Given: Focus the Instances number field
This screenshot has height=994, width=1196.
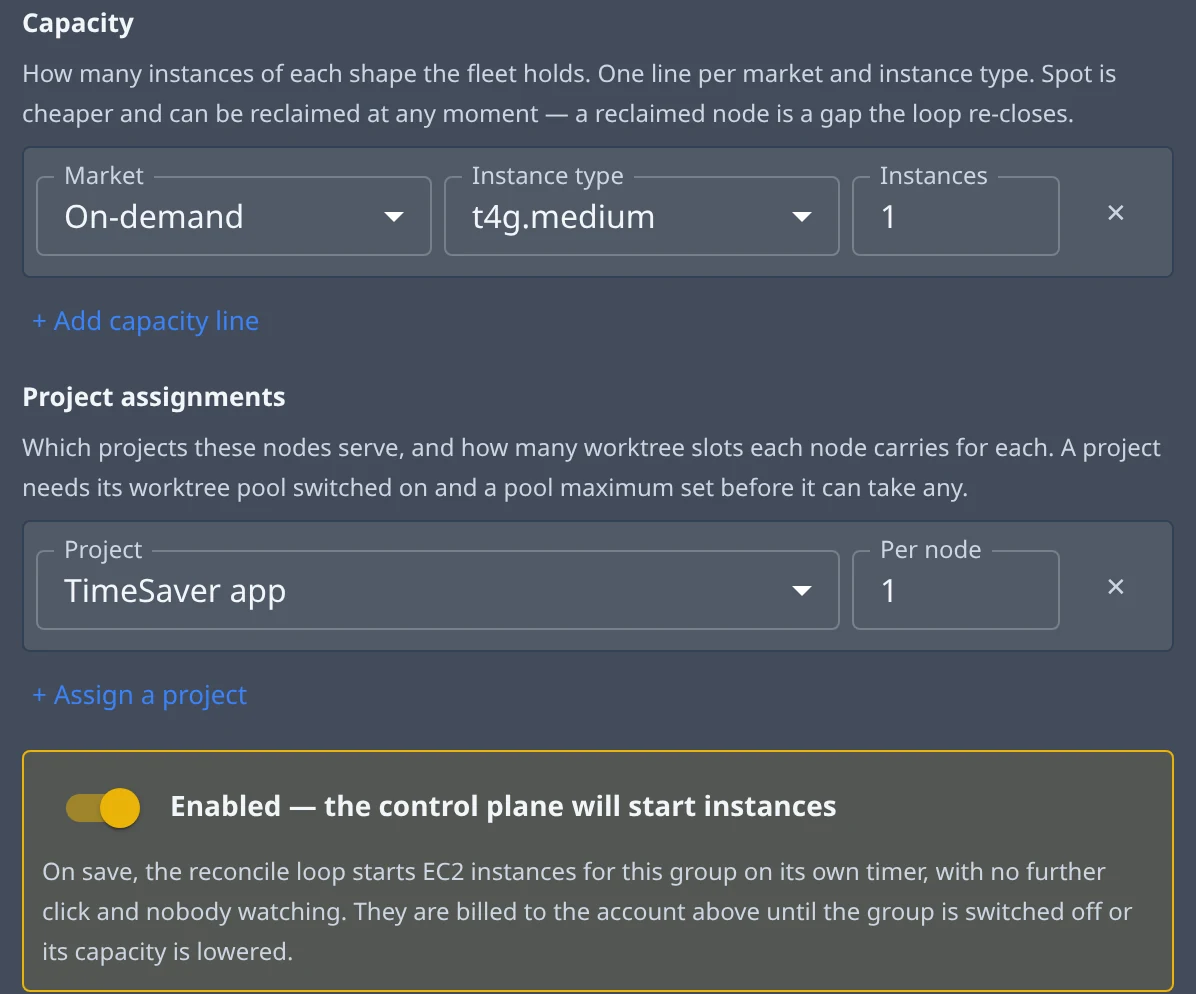Looking at the screenshot, I should [956, 217].
